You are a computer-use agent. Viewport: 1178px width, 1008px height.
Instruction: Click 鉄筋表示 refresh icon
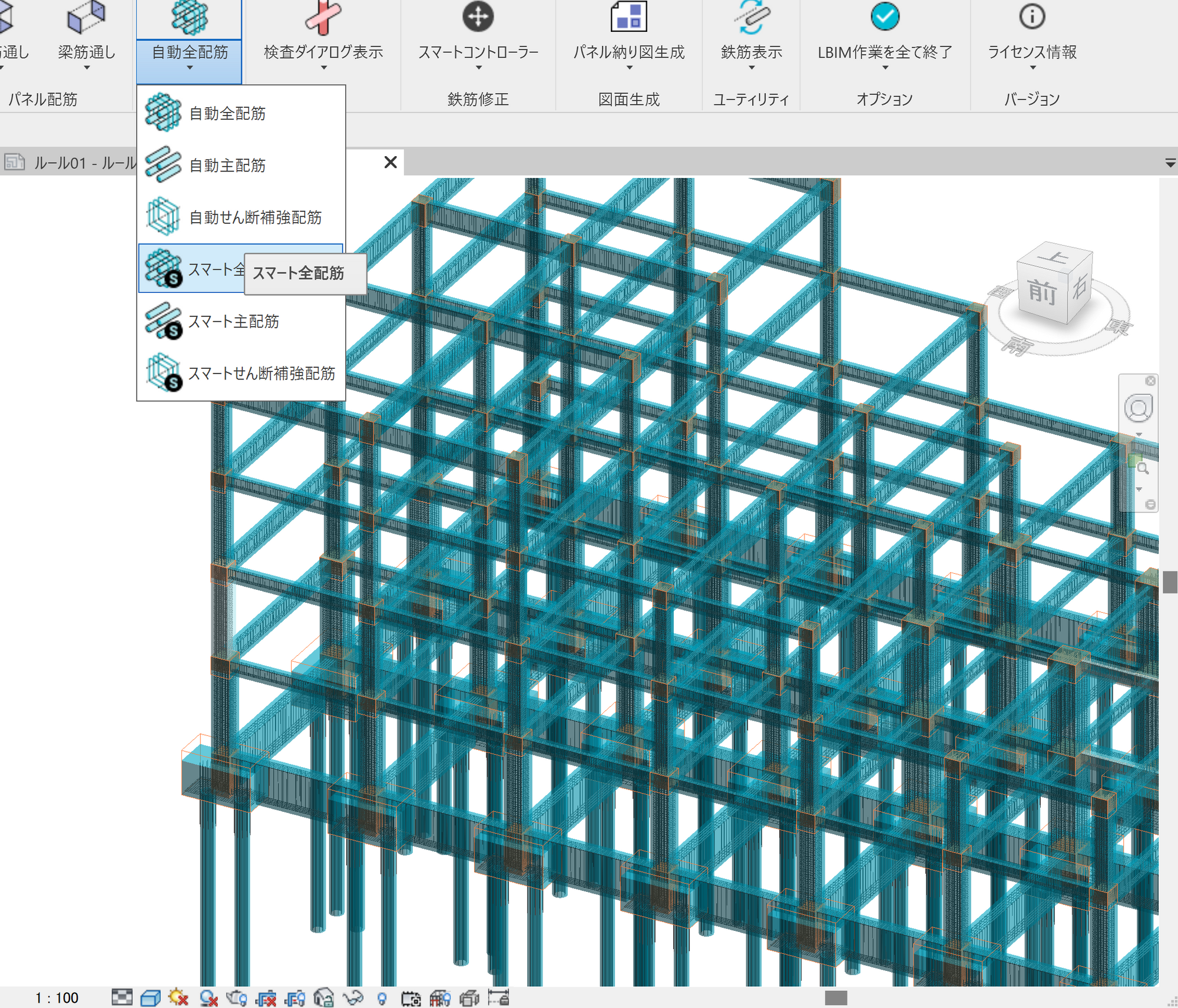(x=752, y=16)
